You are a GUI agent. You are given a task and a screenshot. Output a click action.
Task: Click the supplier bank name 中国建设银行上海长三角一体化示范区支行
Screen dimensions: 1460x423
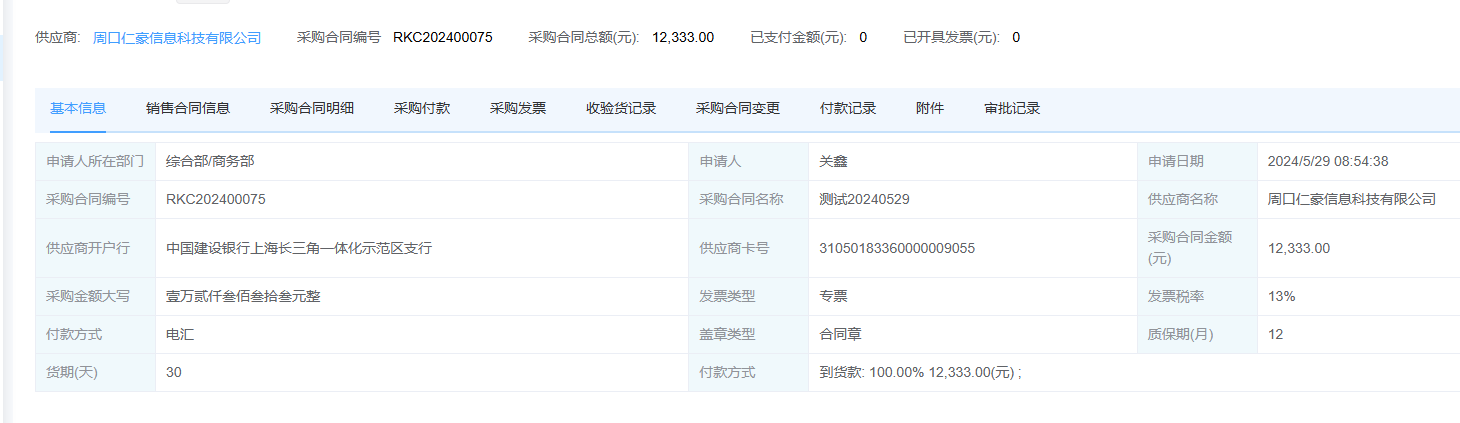coord(299,248)
